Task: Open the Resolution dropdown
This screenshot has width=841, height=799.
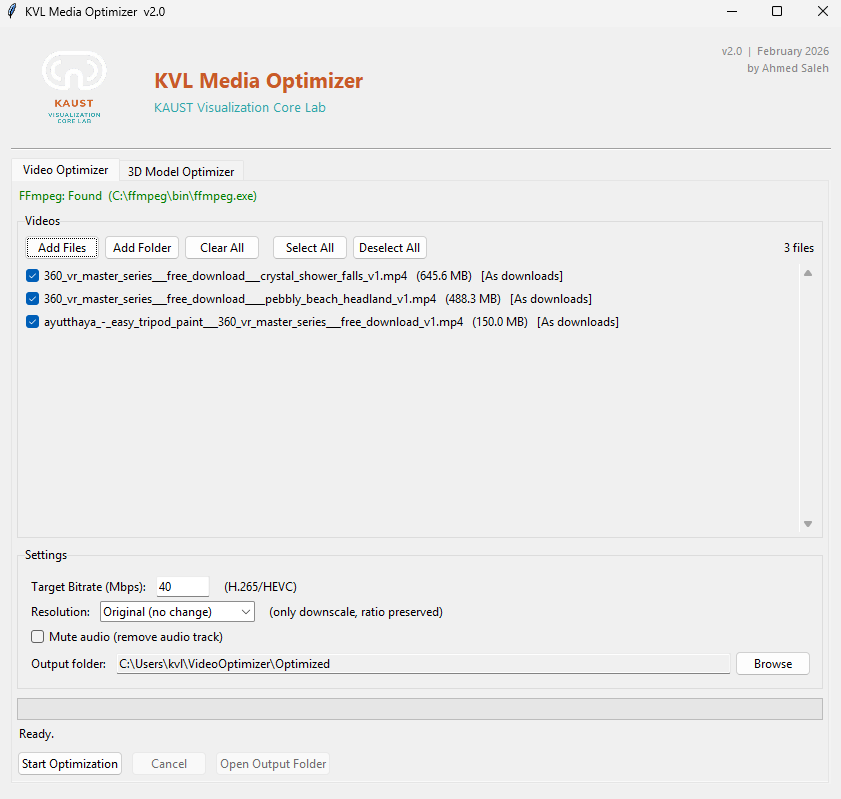Action: tap(246, 611)
